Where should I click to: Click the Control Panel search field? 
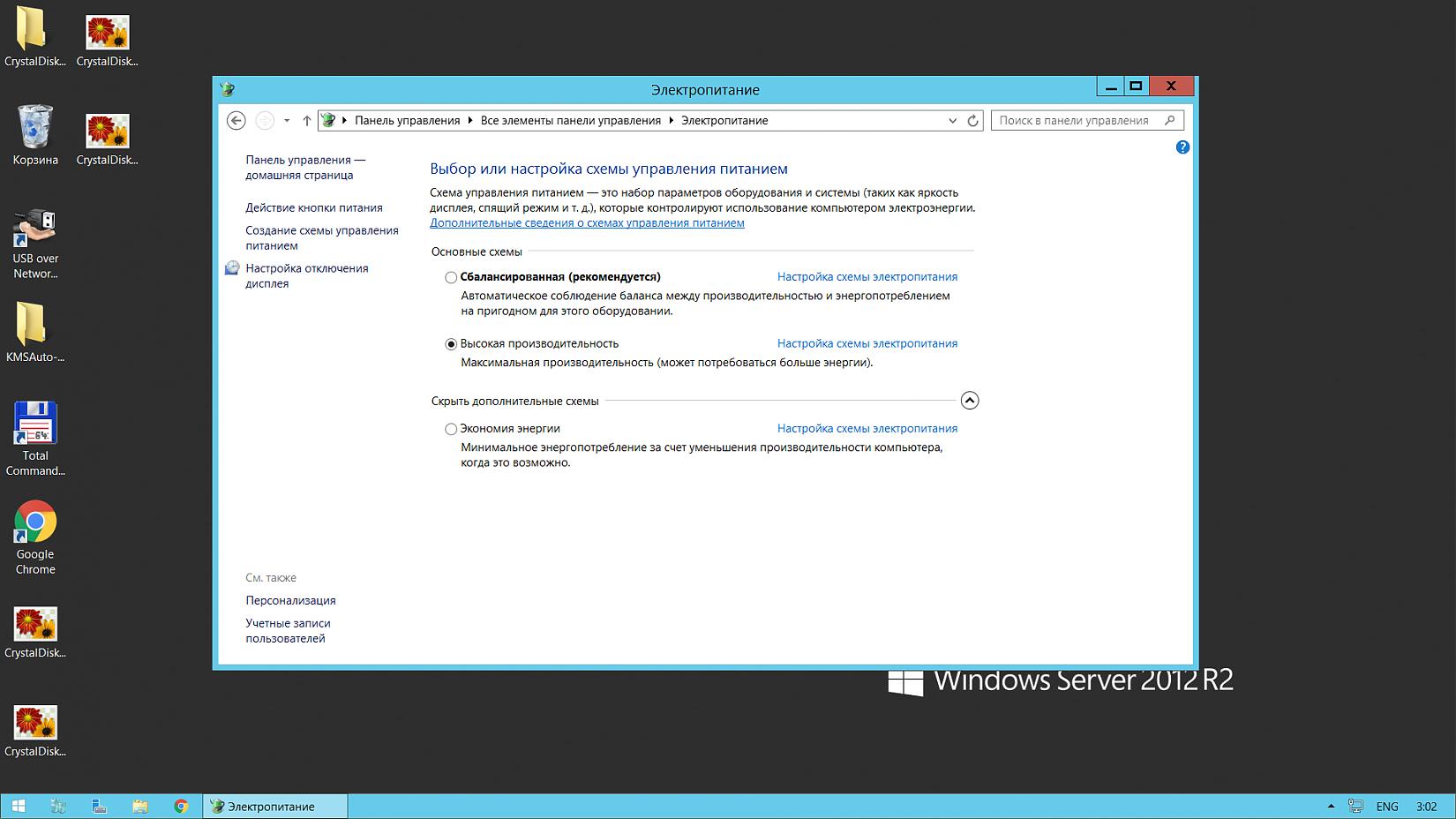tap(1077, 121)
